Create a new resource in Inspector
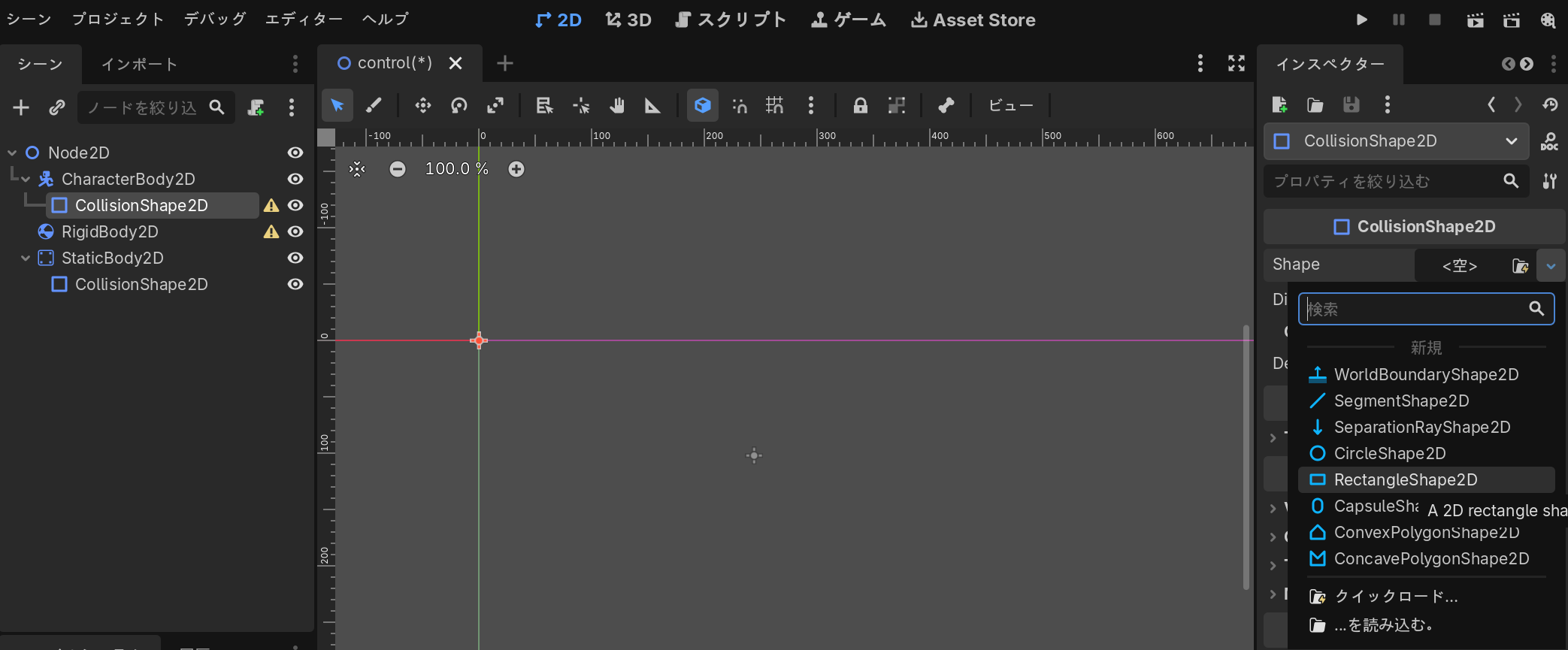 1279,104
